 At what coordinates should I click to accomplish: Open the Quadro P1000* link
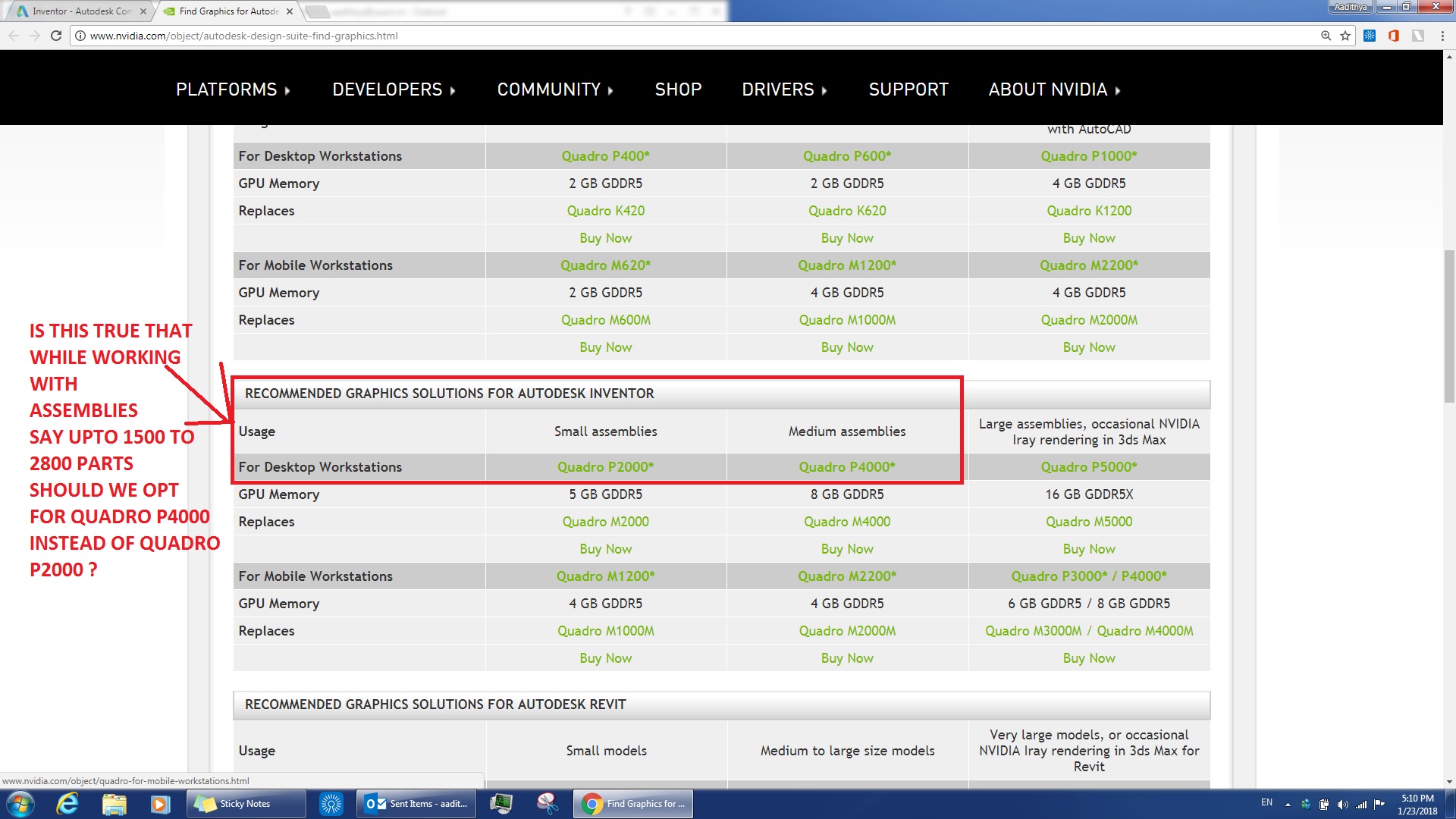1089,156
